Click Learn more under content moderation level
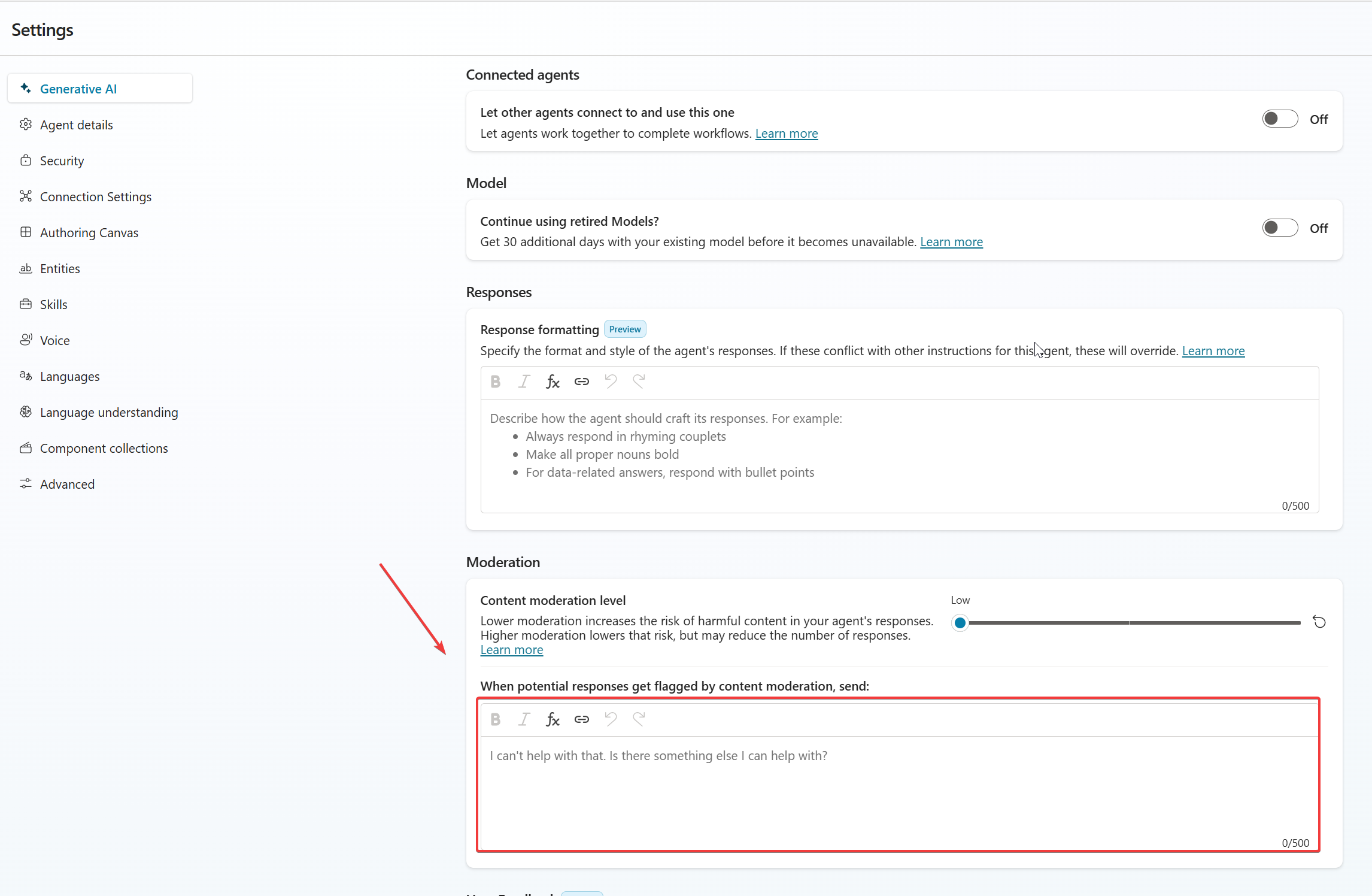Image resolution: width=1372 pixels, height=896 pixels. (x=511, y=650)
